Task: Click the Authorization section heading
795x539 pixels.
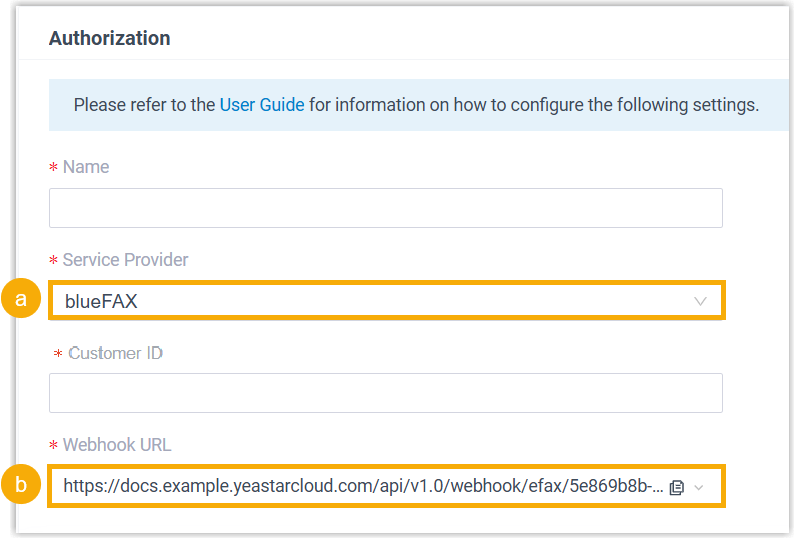Action: [109, 38]
